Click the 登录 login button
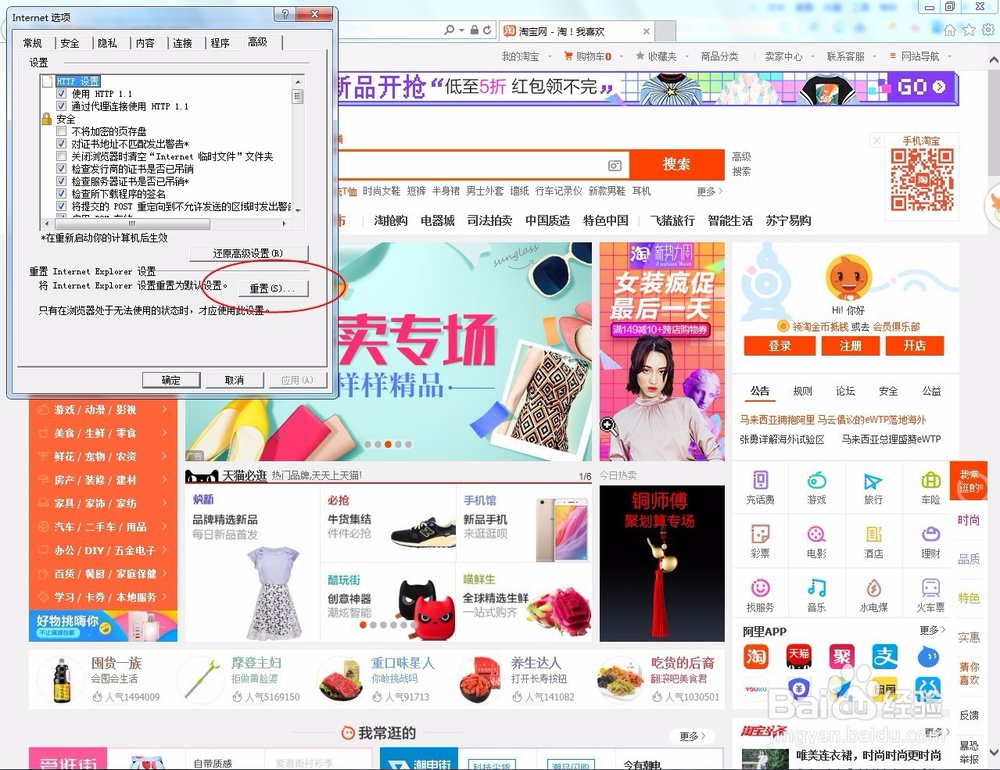Viewport: 1000px width, 770px height. (x=779, y=346)
